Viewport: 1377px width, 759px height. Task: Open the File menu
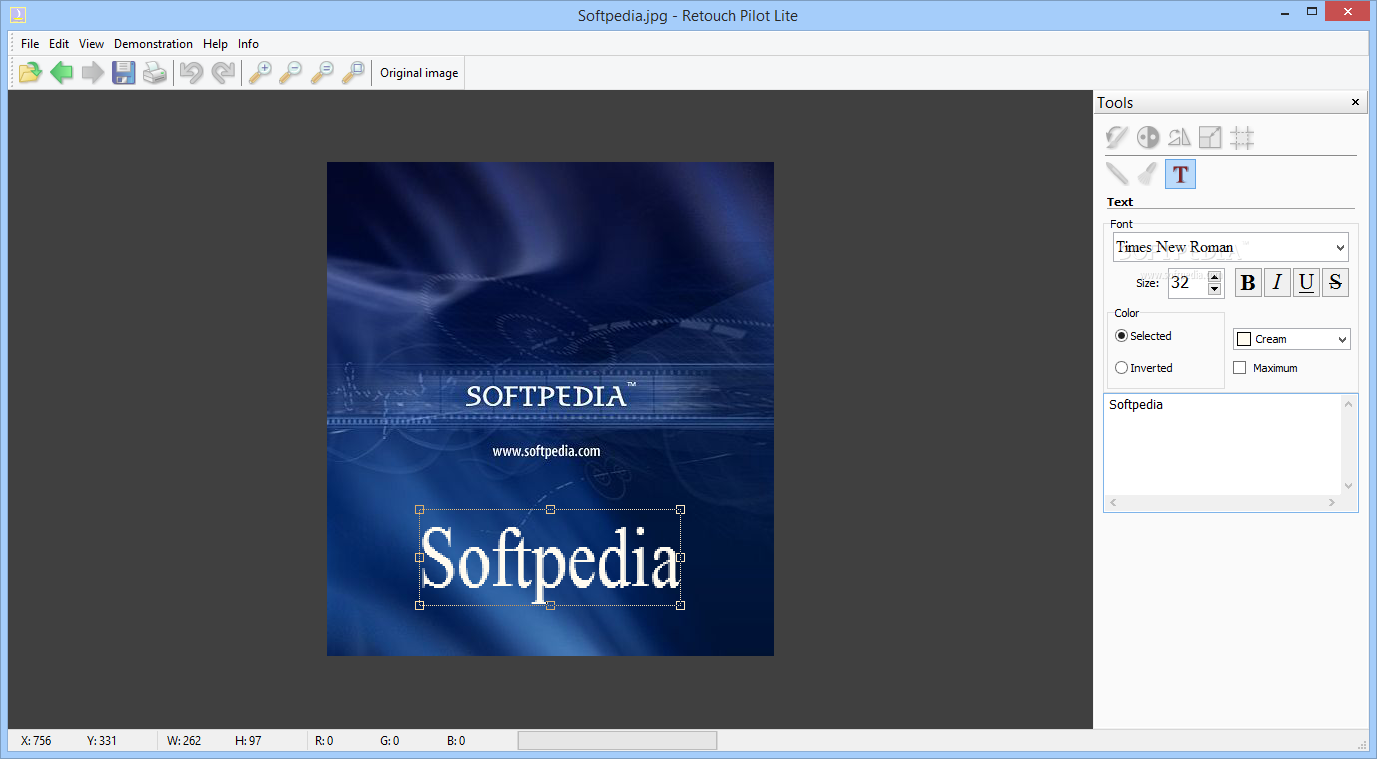point(30,44)
